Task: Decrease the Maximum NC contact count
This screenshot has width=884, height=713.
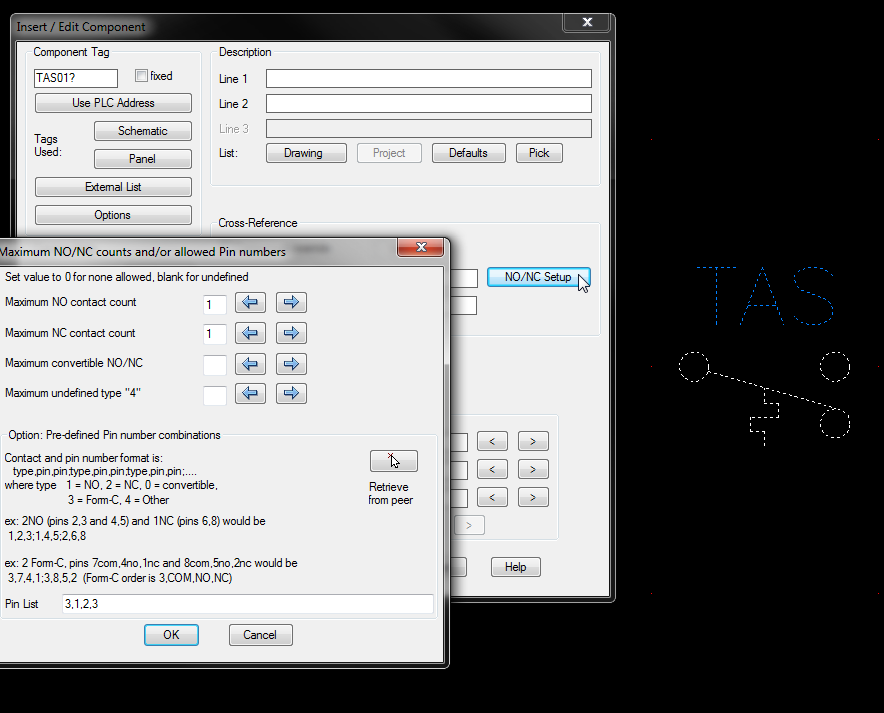Action: pos(250,333)
